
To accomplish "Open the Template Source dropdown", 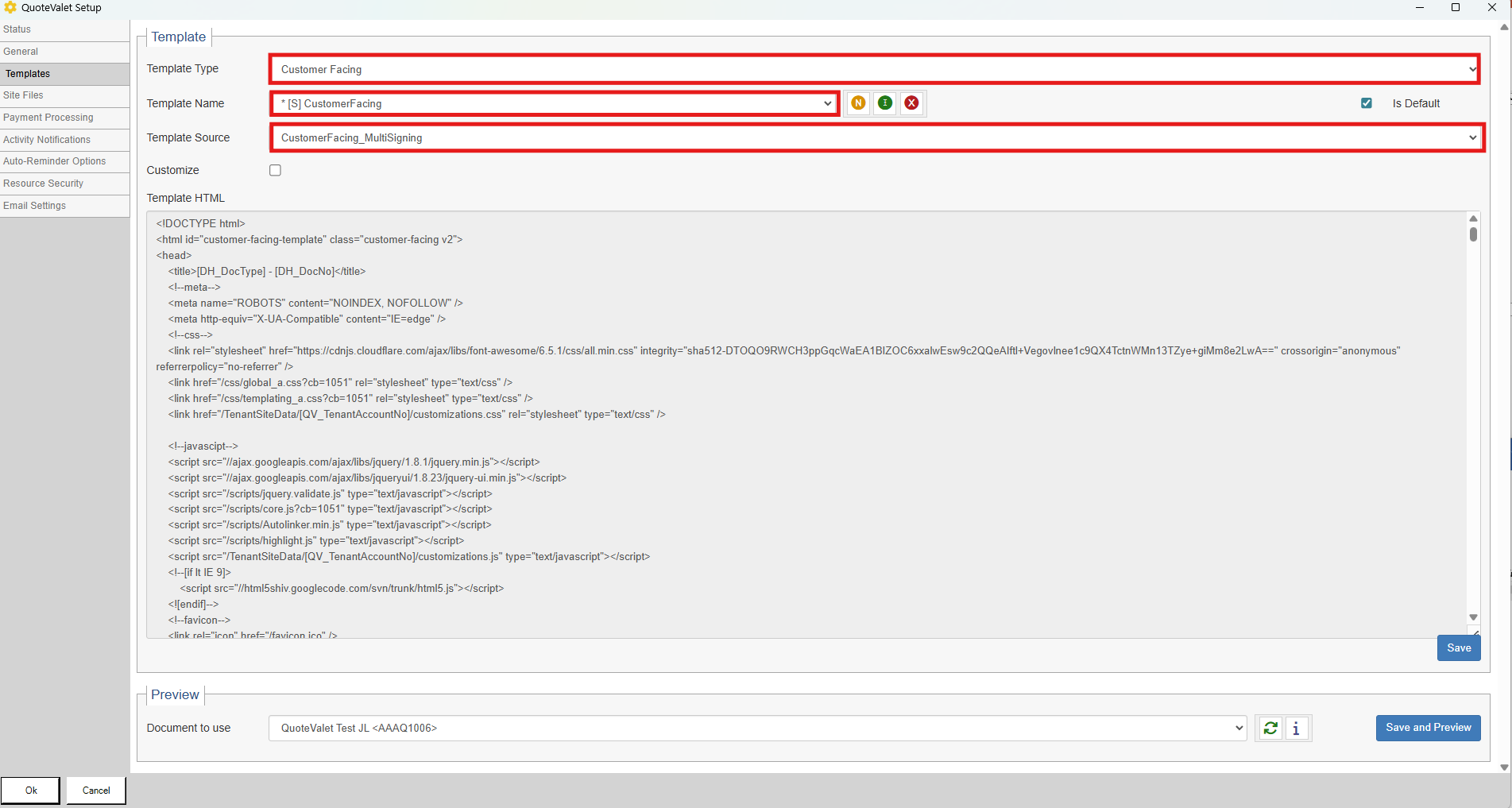I will pyautogui.click(x=876, y=137).
